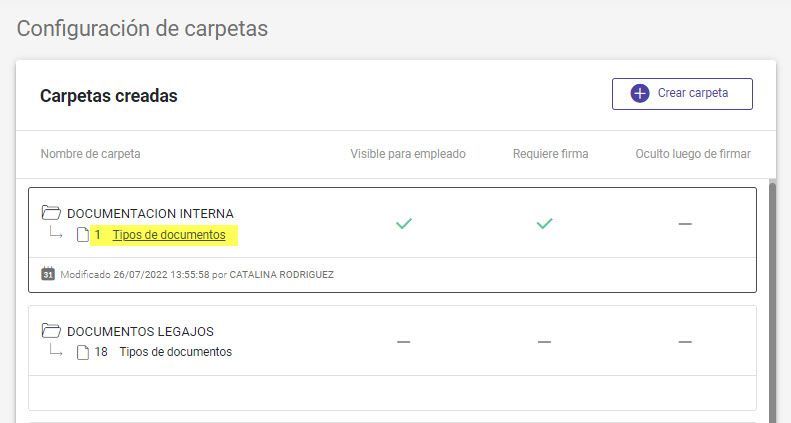The height and width of the screenshot is (423, 791).
Task: Click sub-item arrow under DOCUMENTACION INTERNA
Action: pos(55,232)
